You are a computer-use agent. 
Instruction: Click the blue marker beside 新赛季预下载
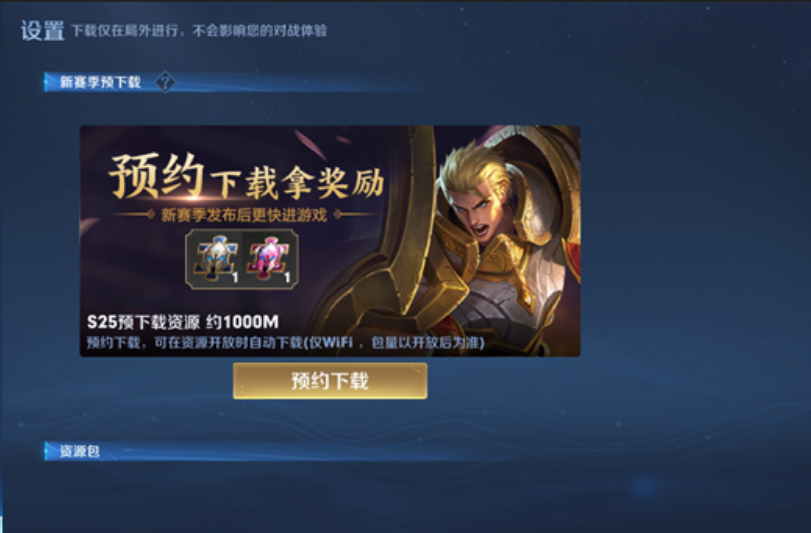pyautogui.click(x=48, y=82)
